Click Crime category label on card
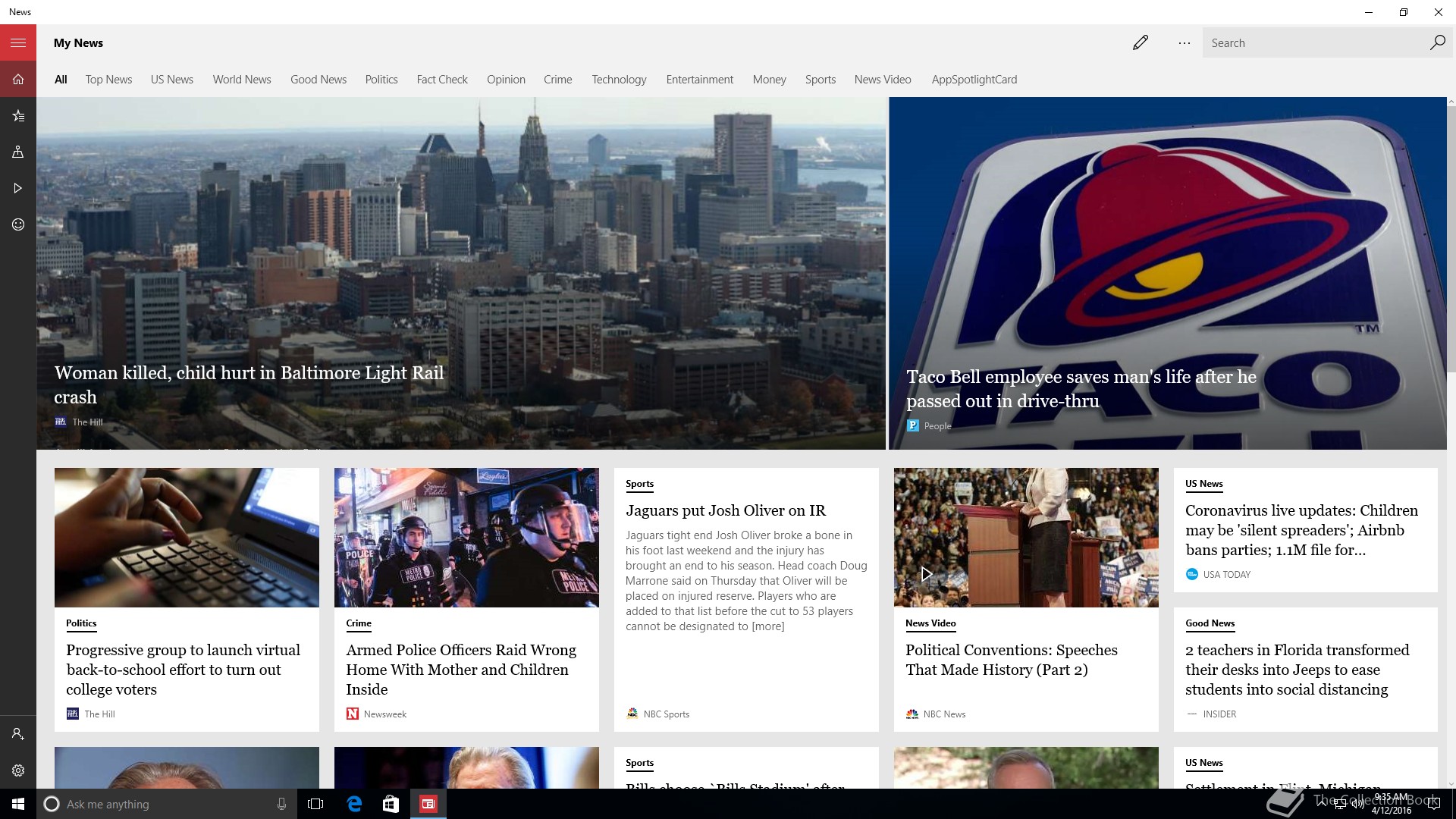This screenshot has height=819, width=1456. [359, 623]
